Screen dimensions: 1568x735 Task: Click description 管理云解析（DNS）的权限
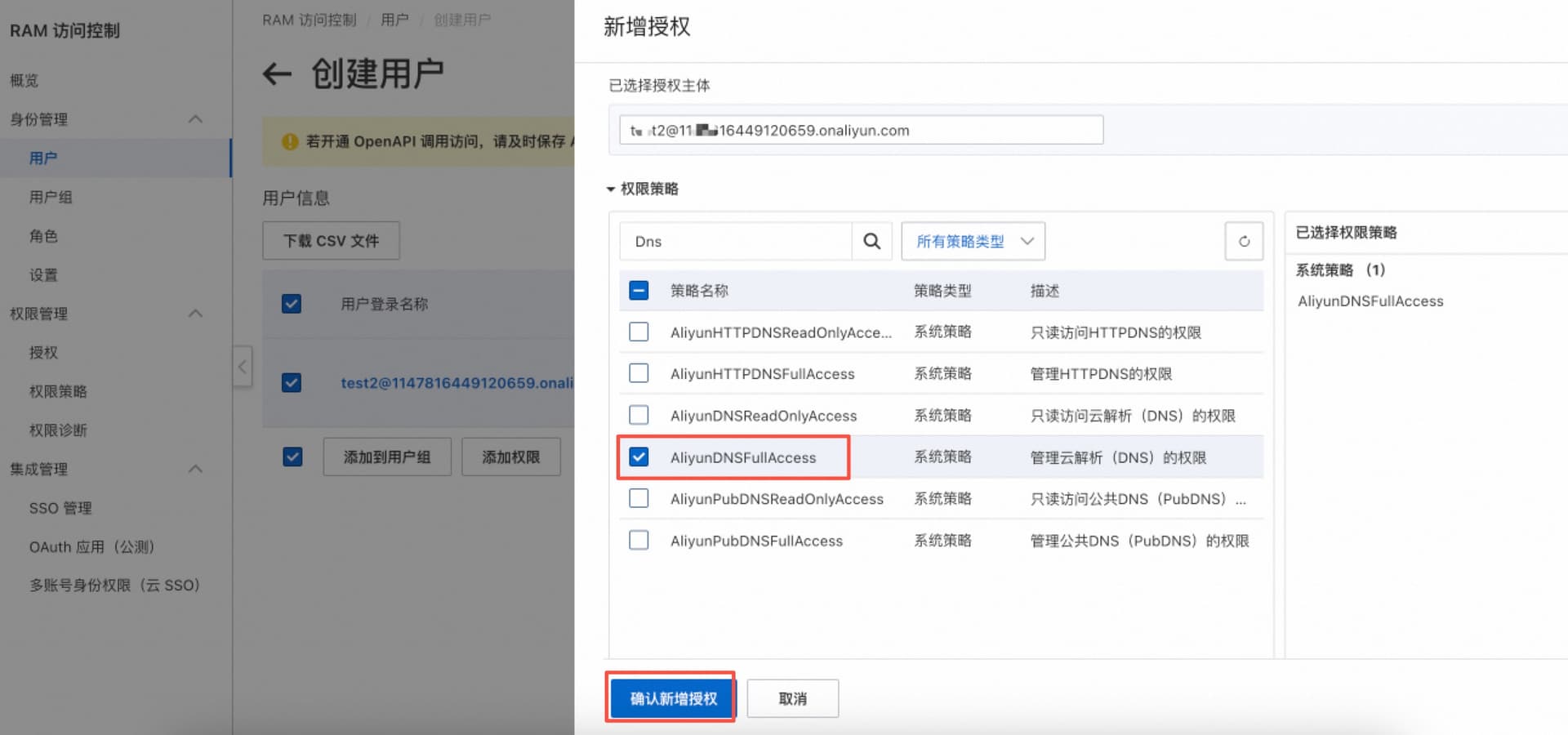pyautogui.click(x=1118, y=457)
